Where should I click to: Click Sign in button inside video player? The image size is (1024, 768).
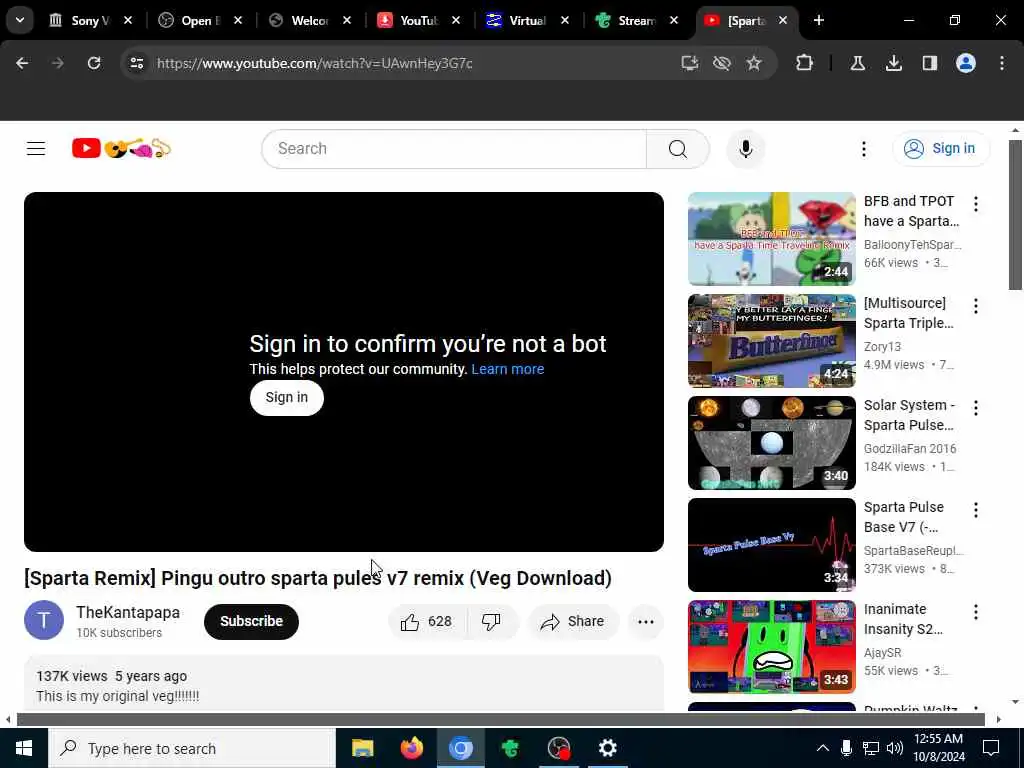tap(287, 397)
